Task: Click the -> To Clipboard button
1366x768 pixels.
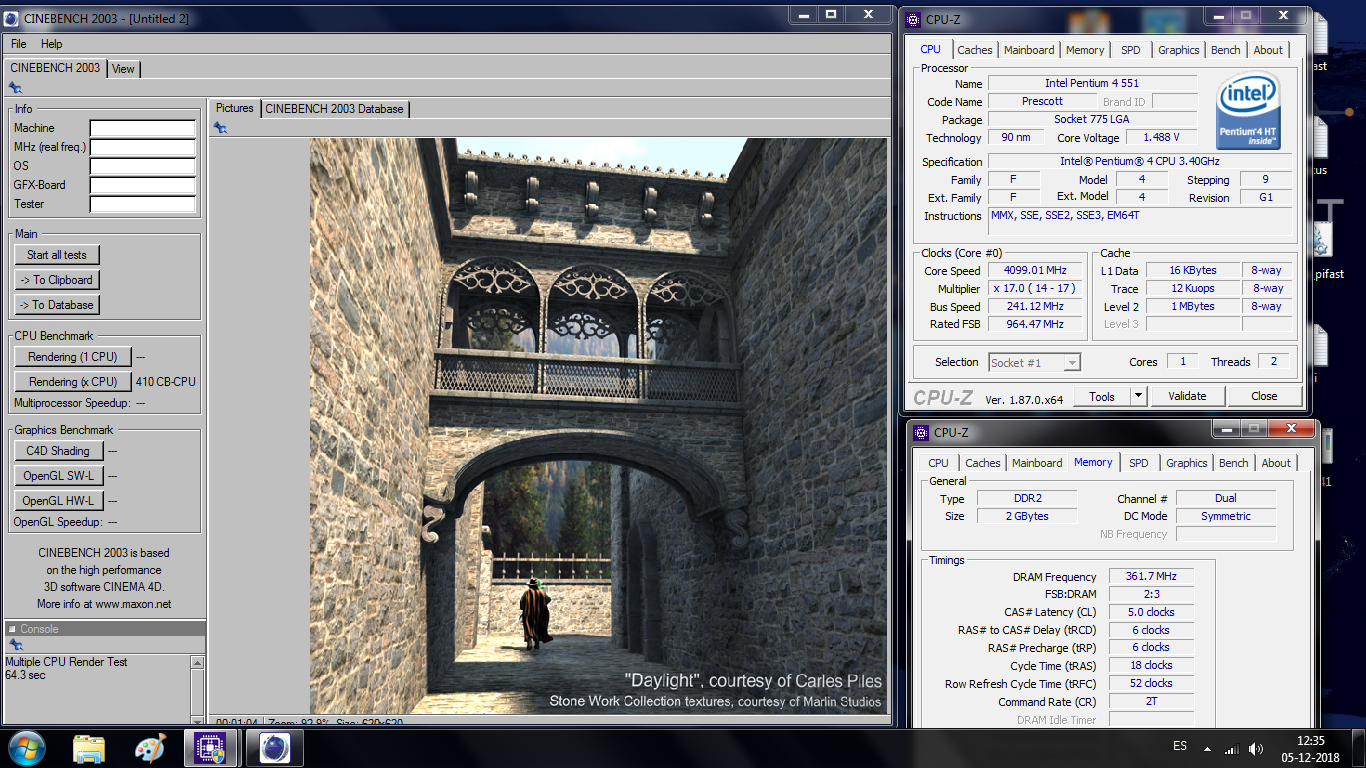Action: coord(57,280)
